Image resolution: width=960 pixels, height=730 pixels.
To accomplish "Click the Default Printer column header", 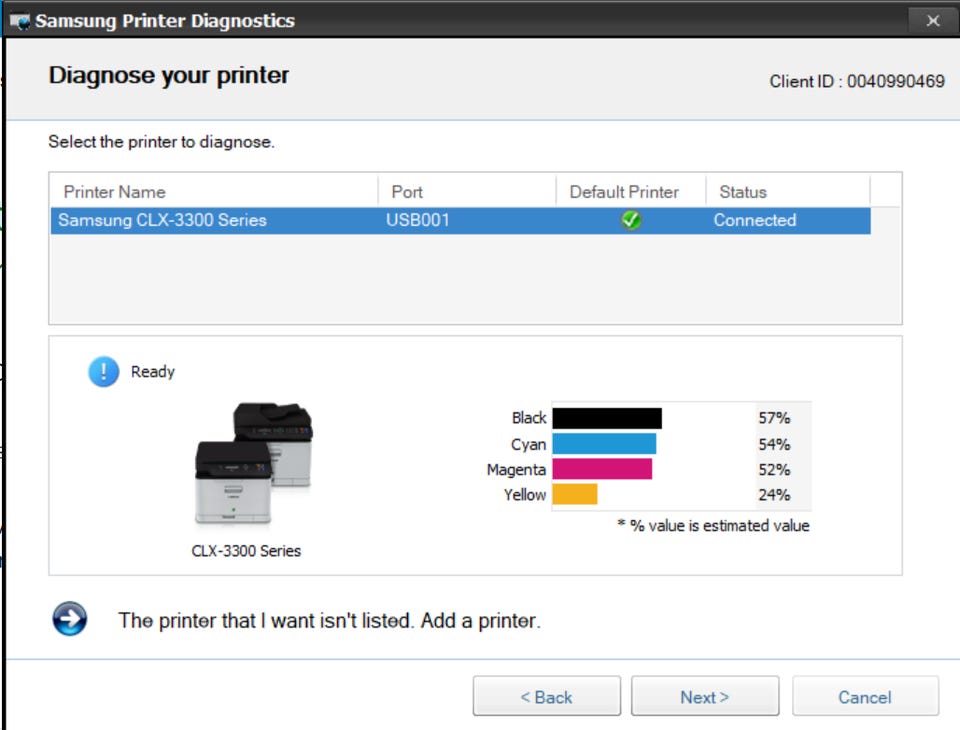I will point(631,192).
